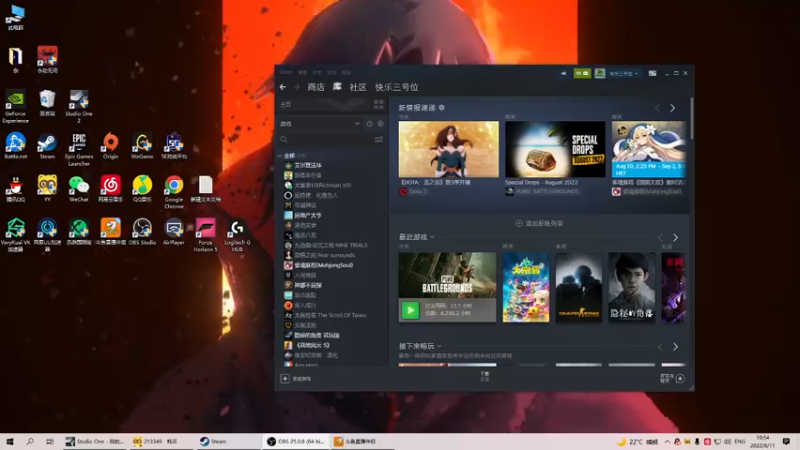800x450 pixels.
Task: Open the 商店 tab in Steam
Action: [x=316, y=87]
